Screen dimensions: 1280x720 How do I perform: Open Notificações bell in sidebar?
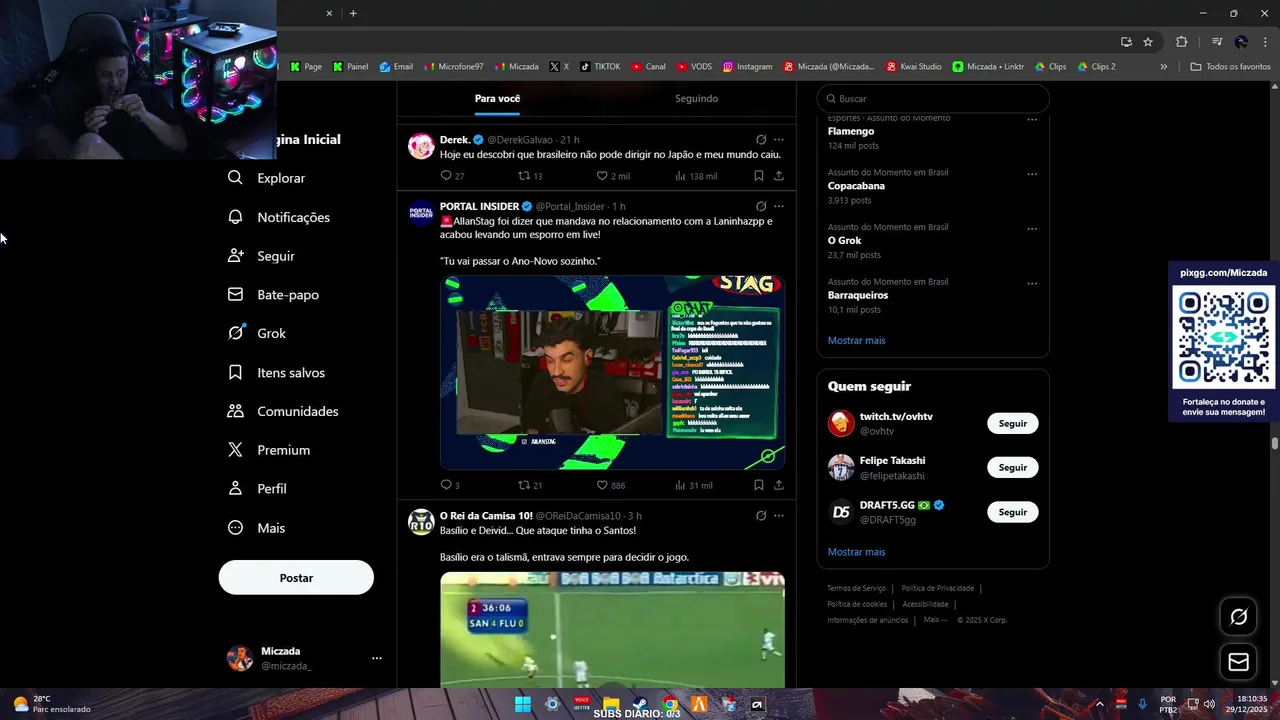pyautogui.click(x=278, y=217)
